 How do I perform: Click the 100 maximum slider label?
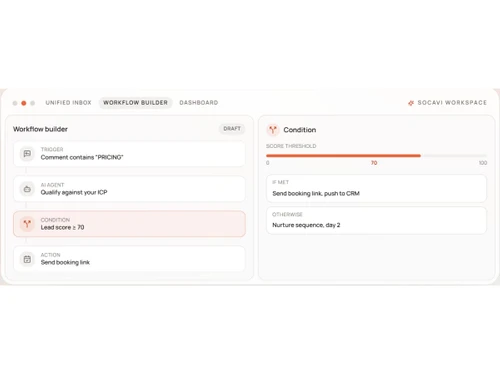pyautogui.click(x=483, y=163)
